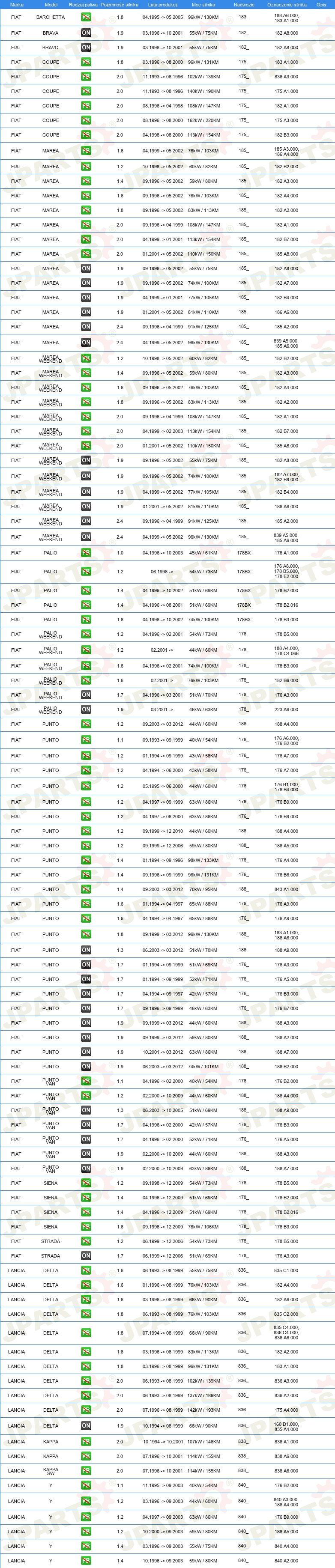The height and width of the screenshot is (1568, 335).
Task: Select the KAPPA SW model cell
Action: point(51,1471)
